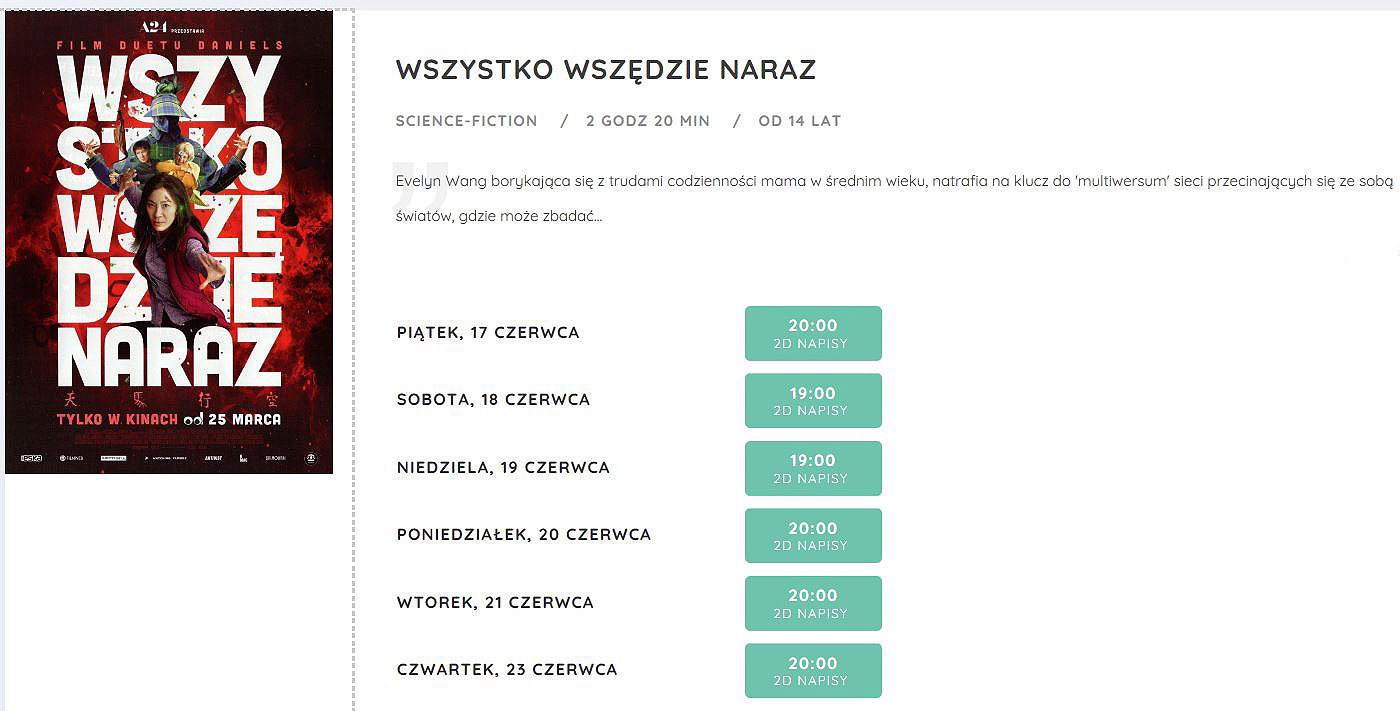This screenshot has height=711, width=1400.
Task: Pick the 20:00 screening on Poniedziałek 20 Czerwca
Action: click(x=813, y=536)
